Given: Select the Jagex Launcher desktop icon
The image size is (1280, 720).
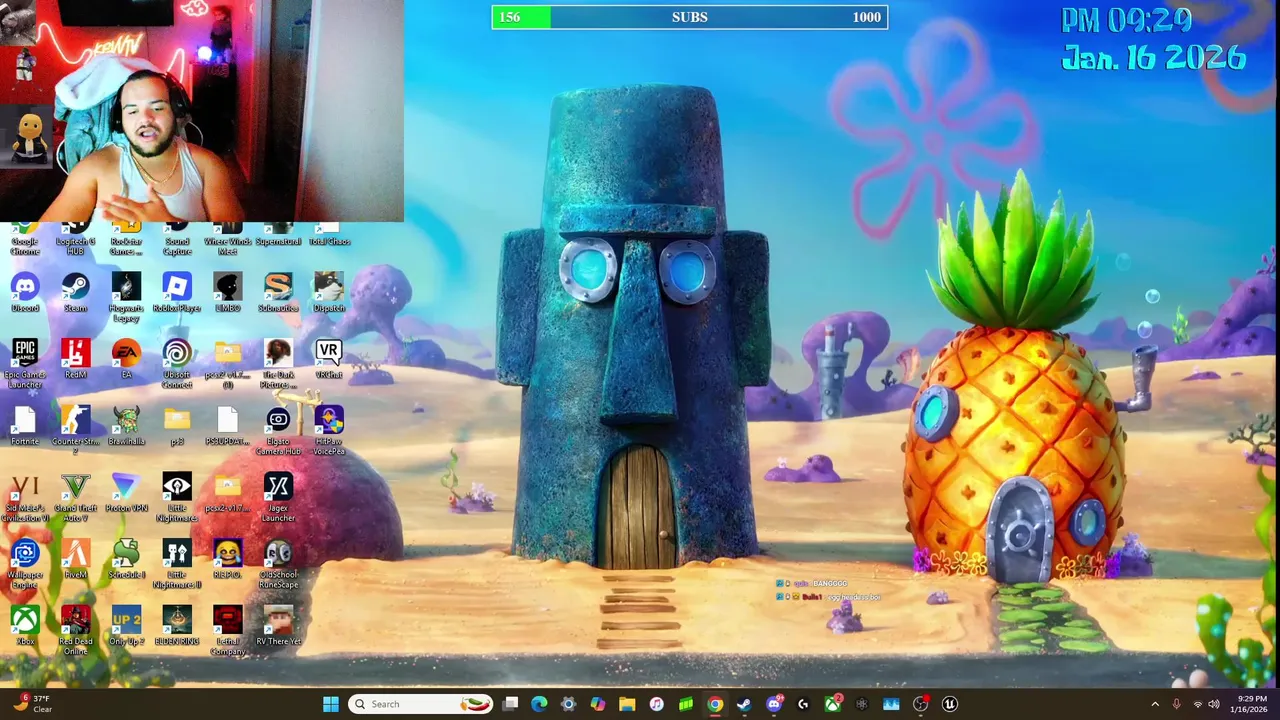Looking at the screenshot, I should click(x=278, y=497).
